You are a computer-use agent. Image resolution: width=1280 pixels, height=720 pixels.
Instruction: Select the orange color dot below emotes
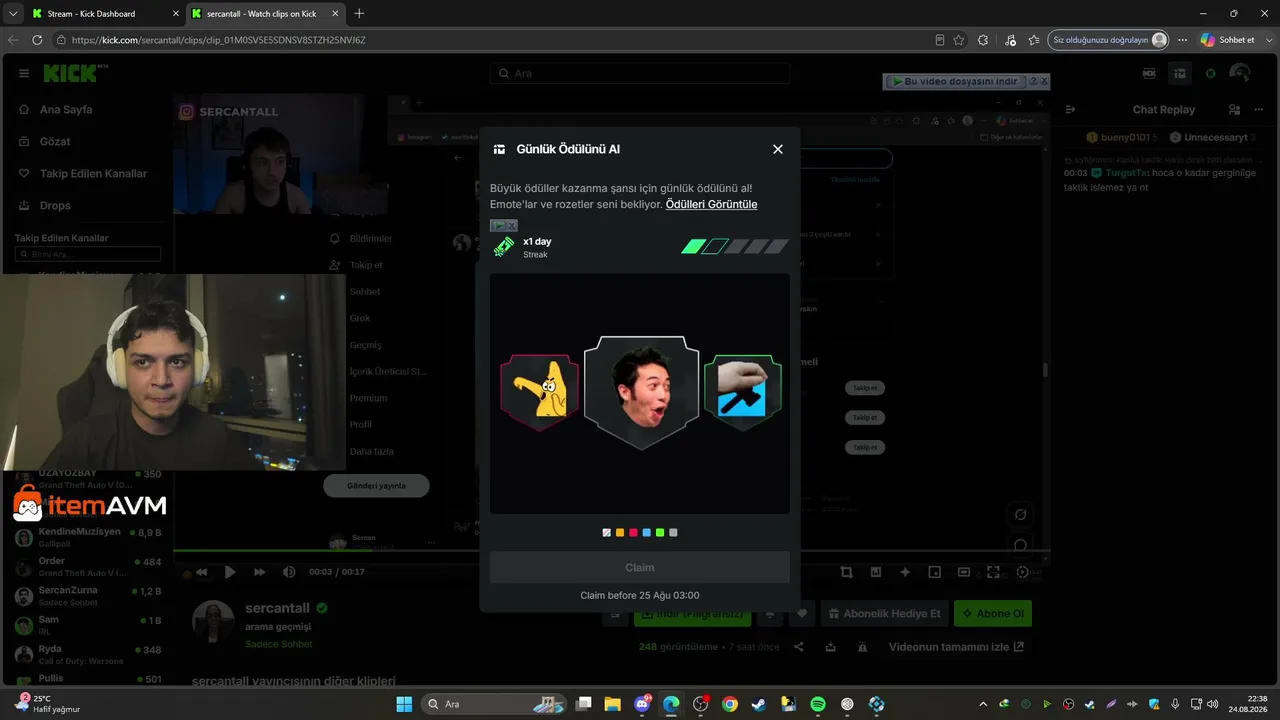620,533
